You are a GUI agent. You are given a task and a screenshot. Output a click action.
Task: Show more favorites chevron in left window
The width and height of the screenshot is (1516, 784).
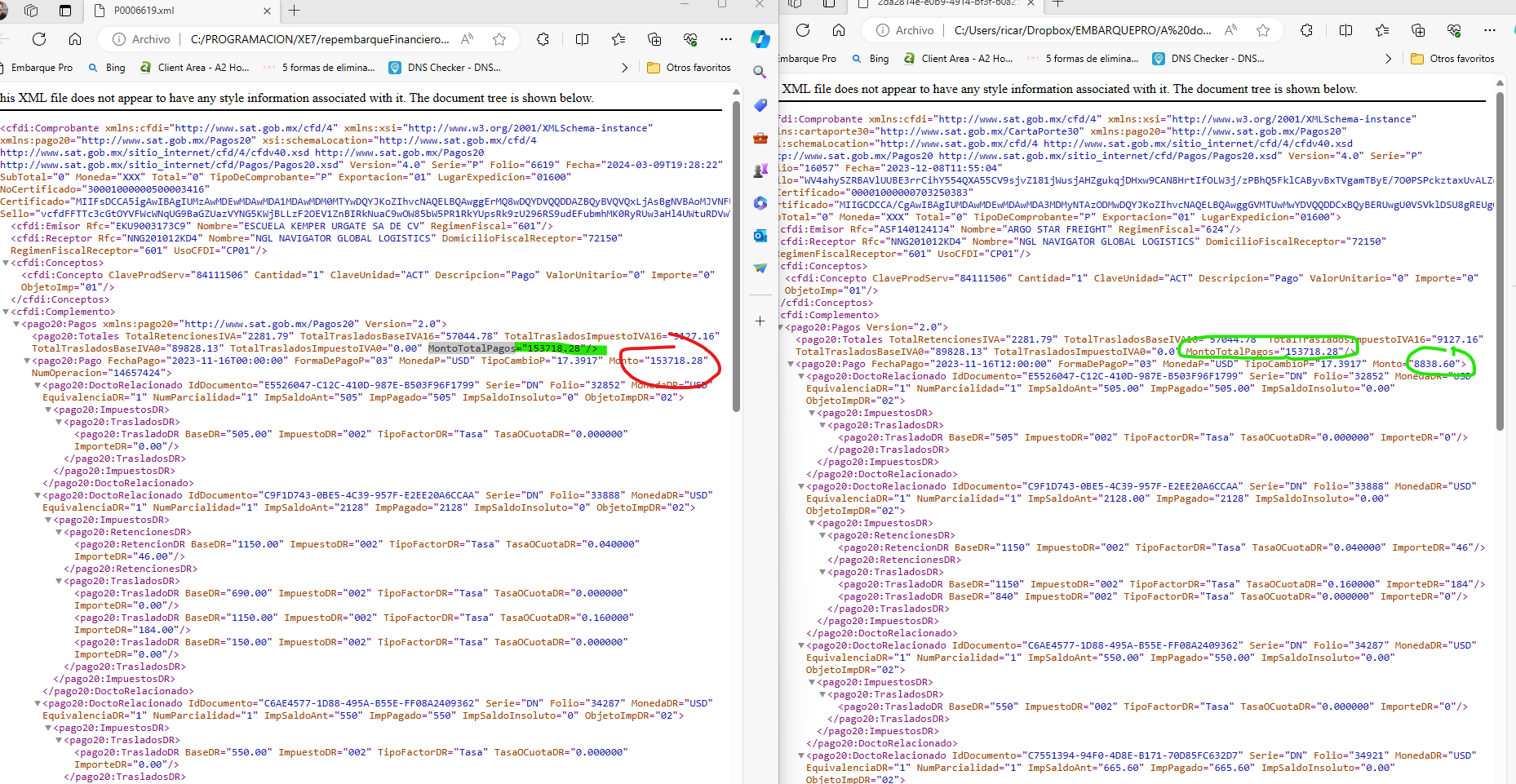point(624,68)
